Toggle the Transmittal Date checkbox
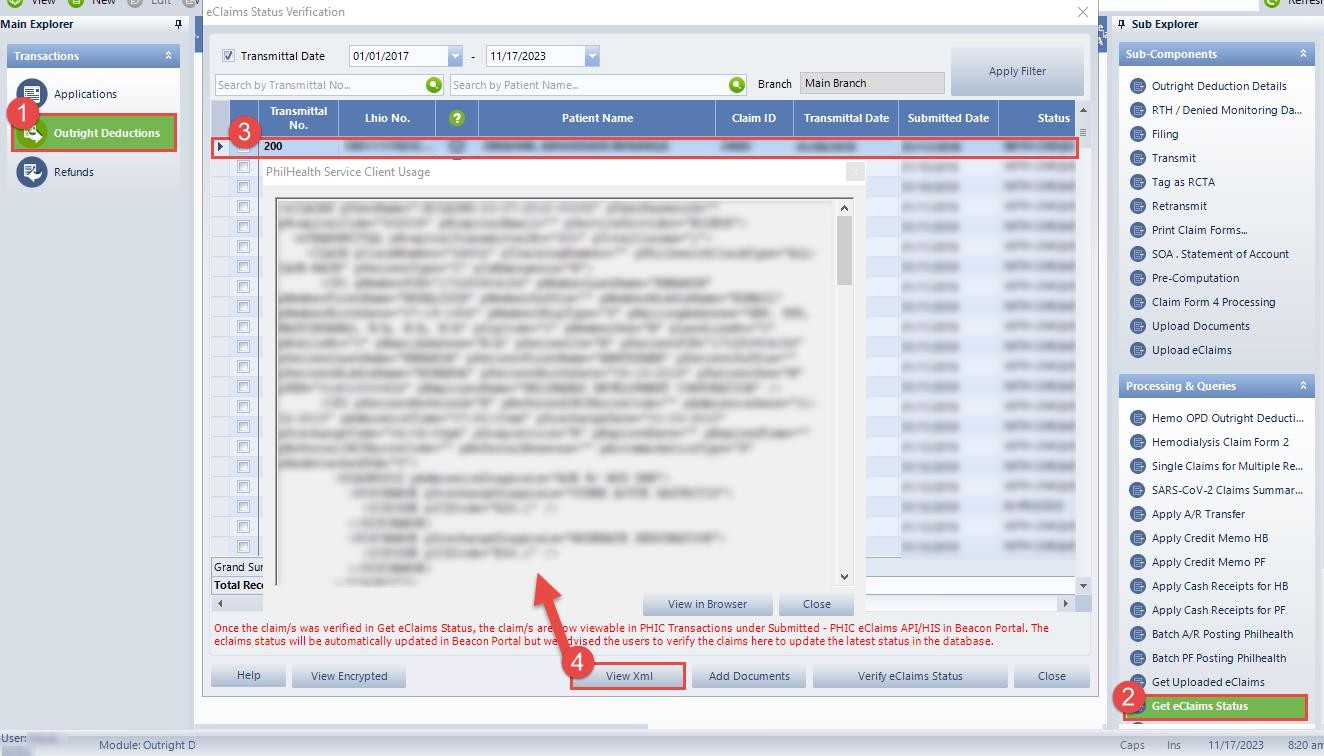 (x=229, y=56)
